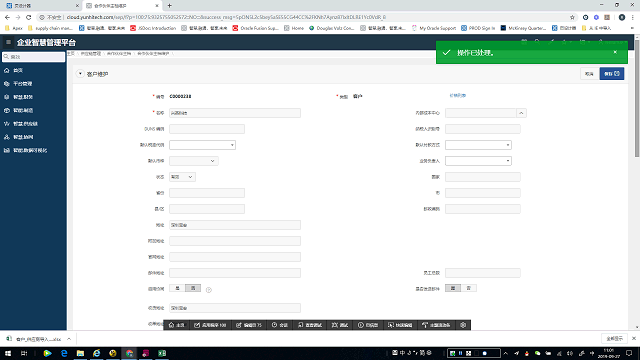Open 会话 session menu in developer toolbar
Viewport: 640px width, 360px height.
[280, 325]
